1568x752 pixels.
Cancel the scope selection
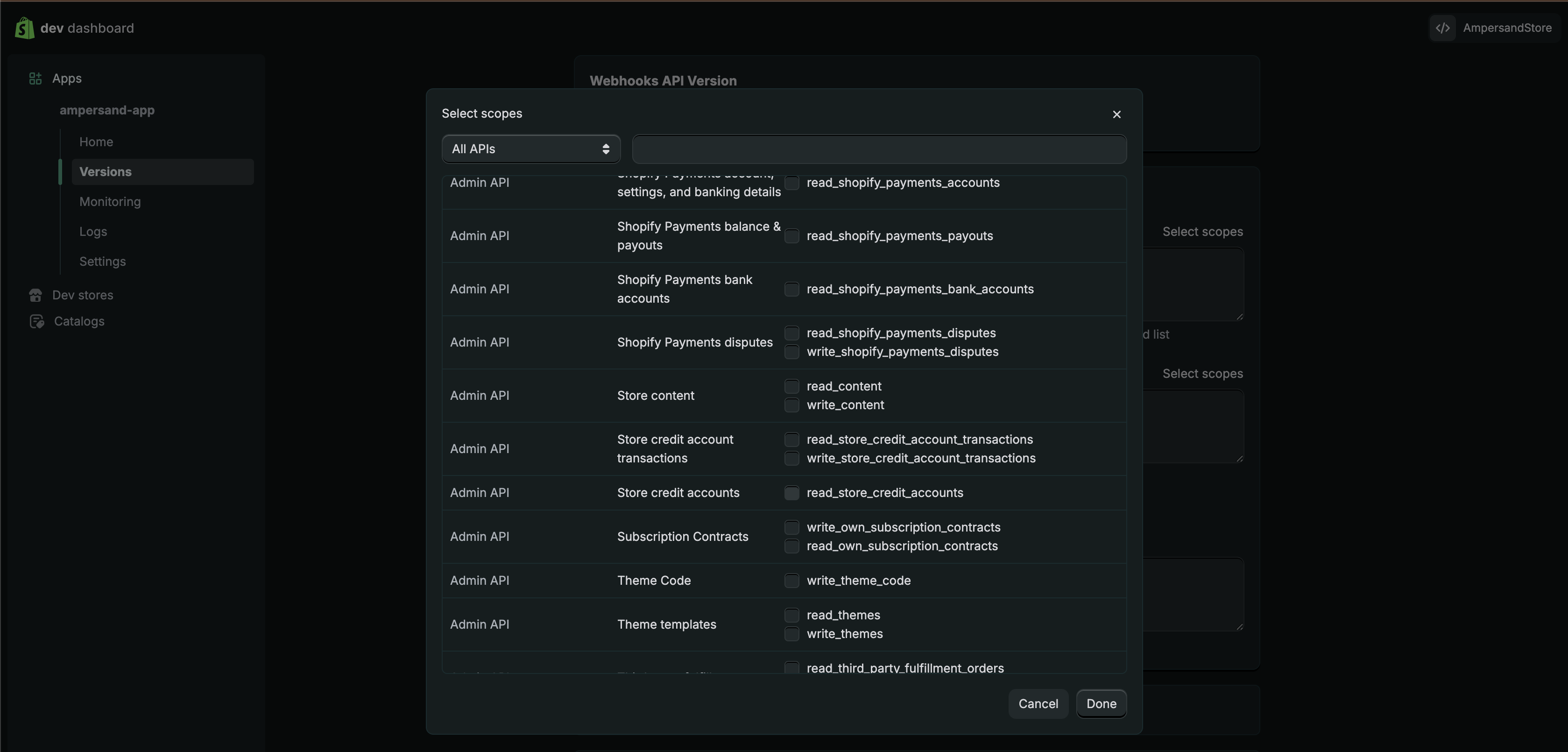pyautogui.click(x=1038, y=704)
